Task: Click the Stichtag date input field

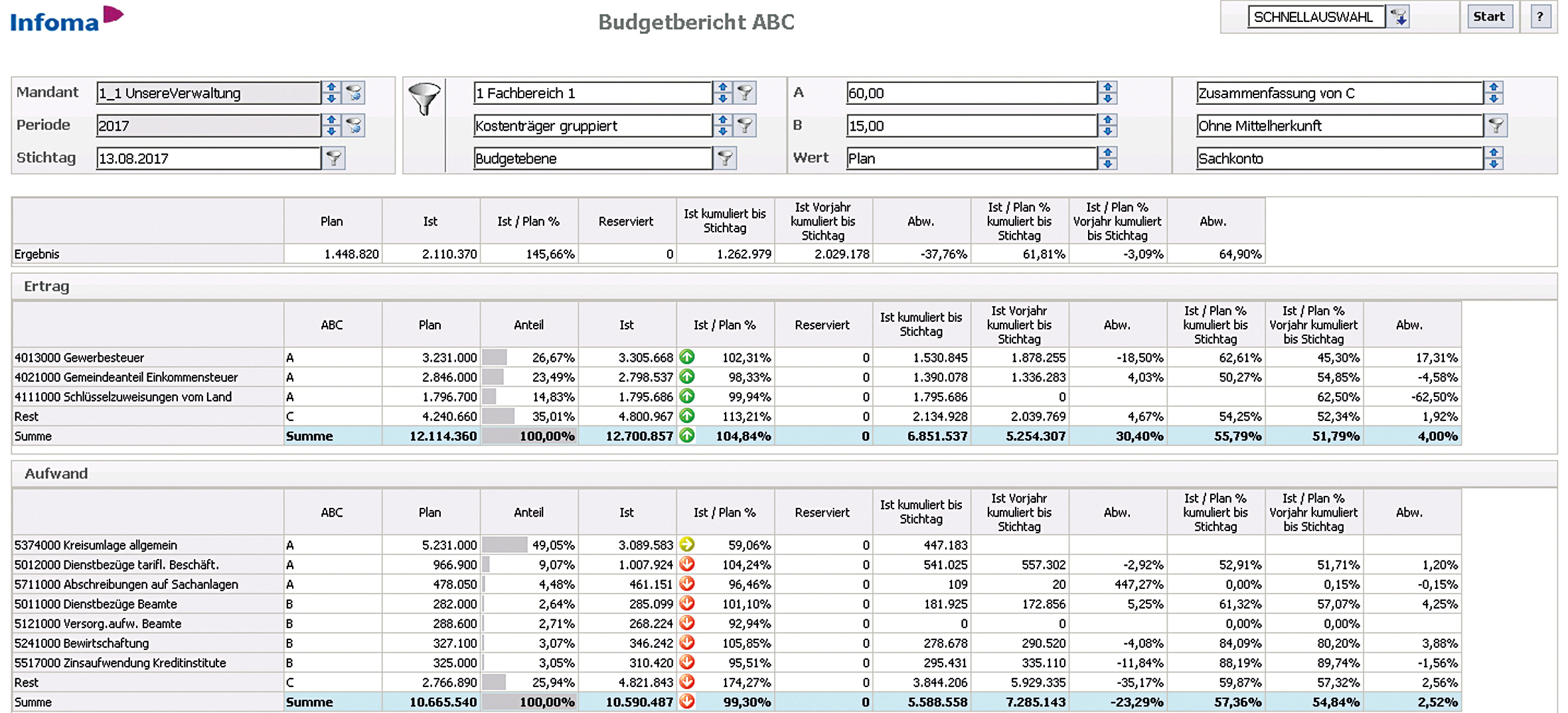Action: pos(208,158)
